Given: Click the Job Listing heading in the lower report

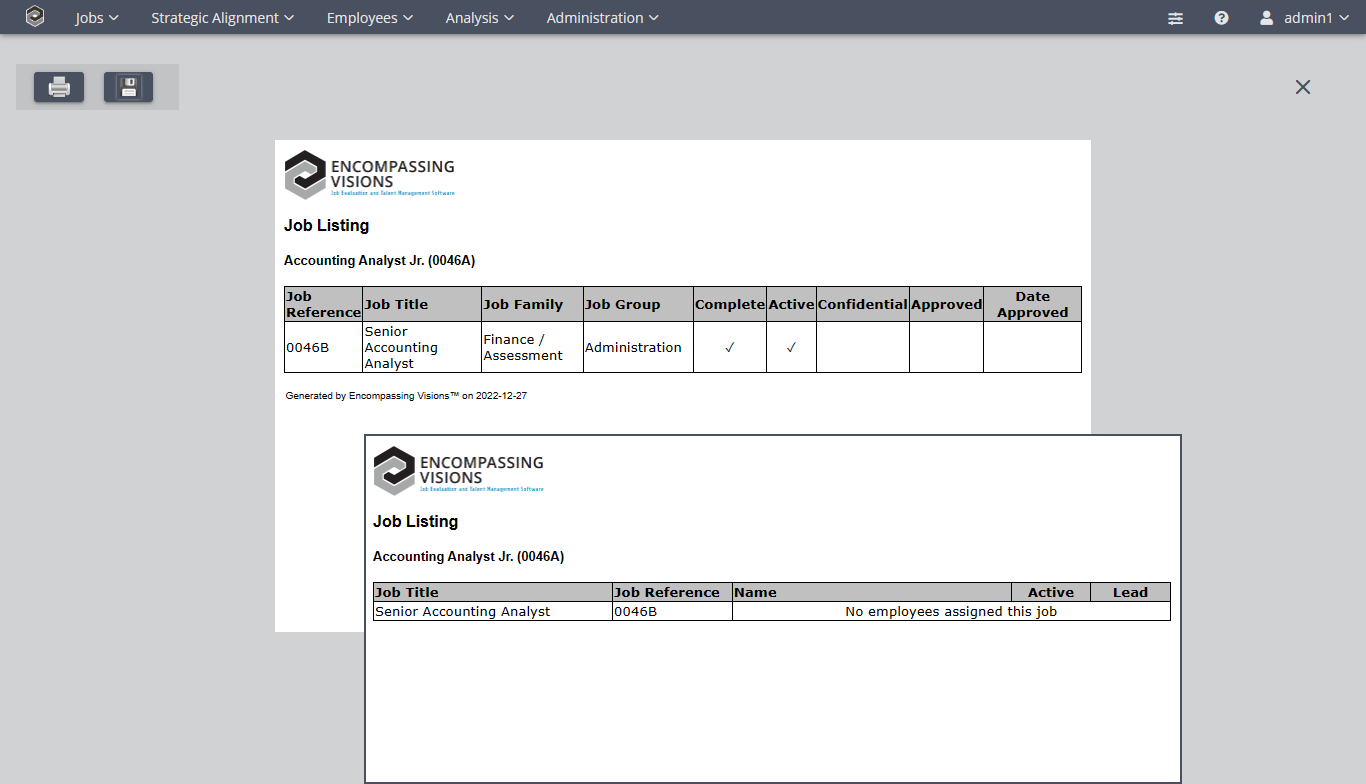Looking at the screenshot, I should (x=415, y=522).
